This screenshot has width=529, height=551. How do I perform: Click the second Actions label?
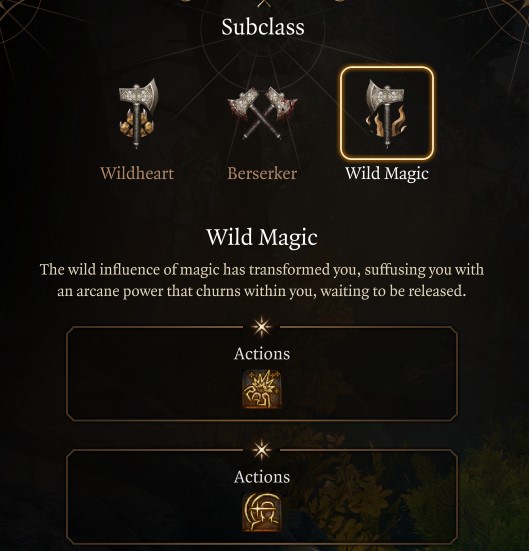coord(262,477)
